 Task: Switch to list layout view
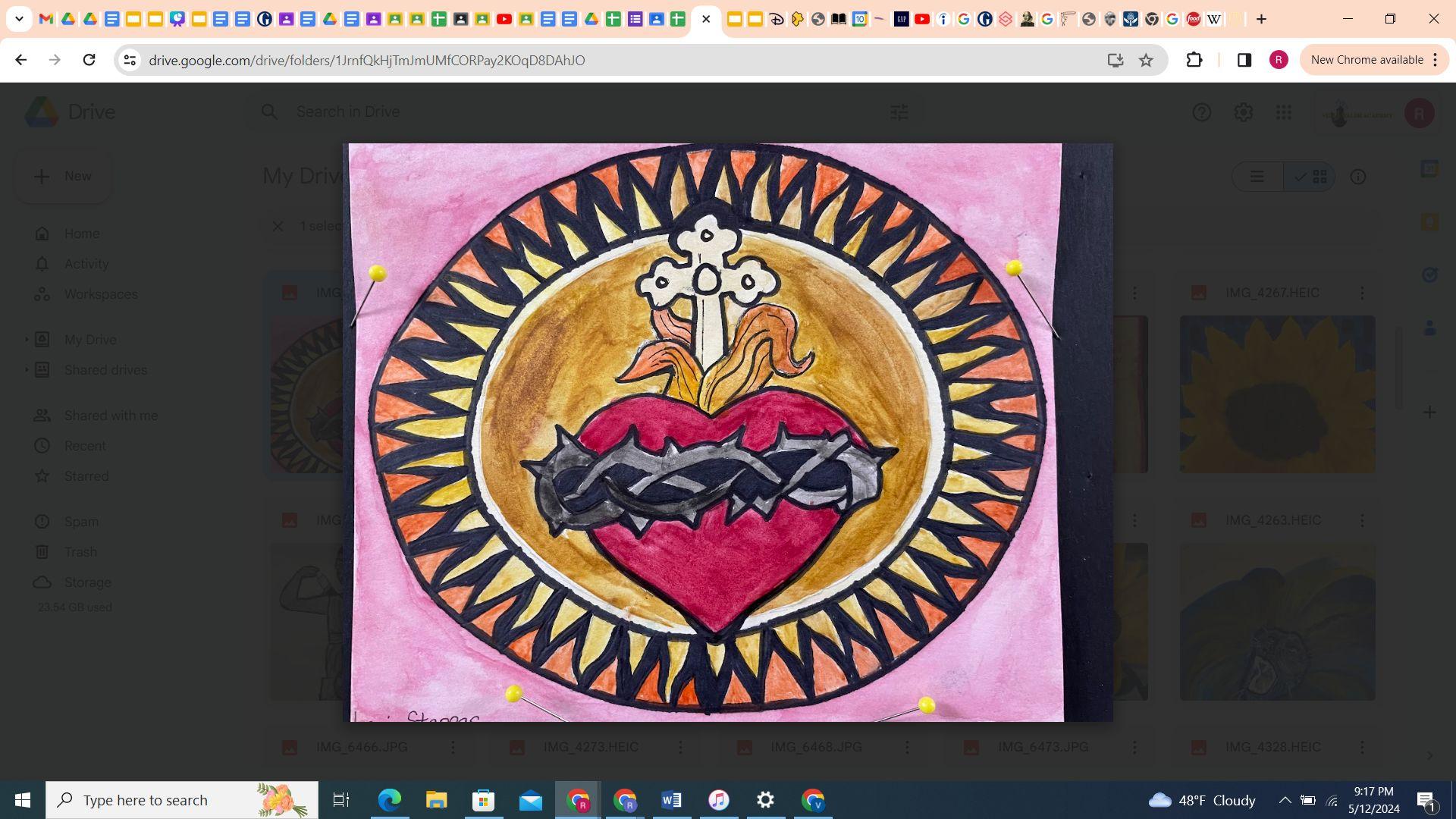[1257, 177]
